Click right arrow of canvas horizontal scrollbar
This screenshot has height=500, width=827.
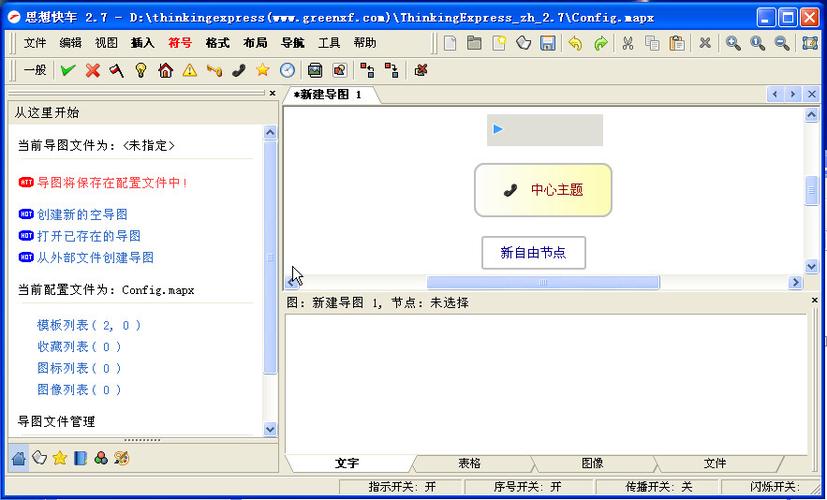click(795, 283)
